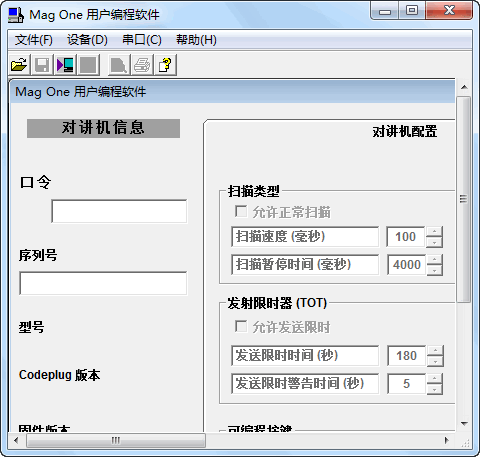480x457 pixels.
Task: Minimize the Mag One window
Action: [385, 12]
